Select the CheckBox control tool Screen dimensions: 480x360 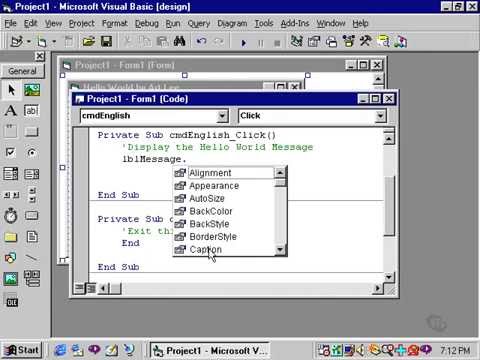[11, 152]
